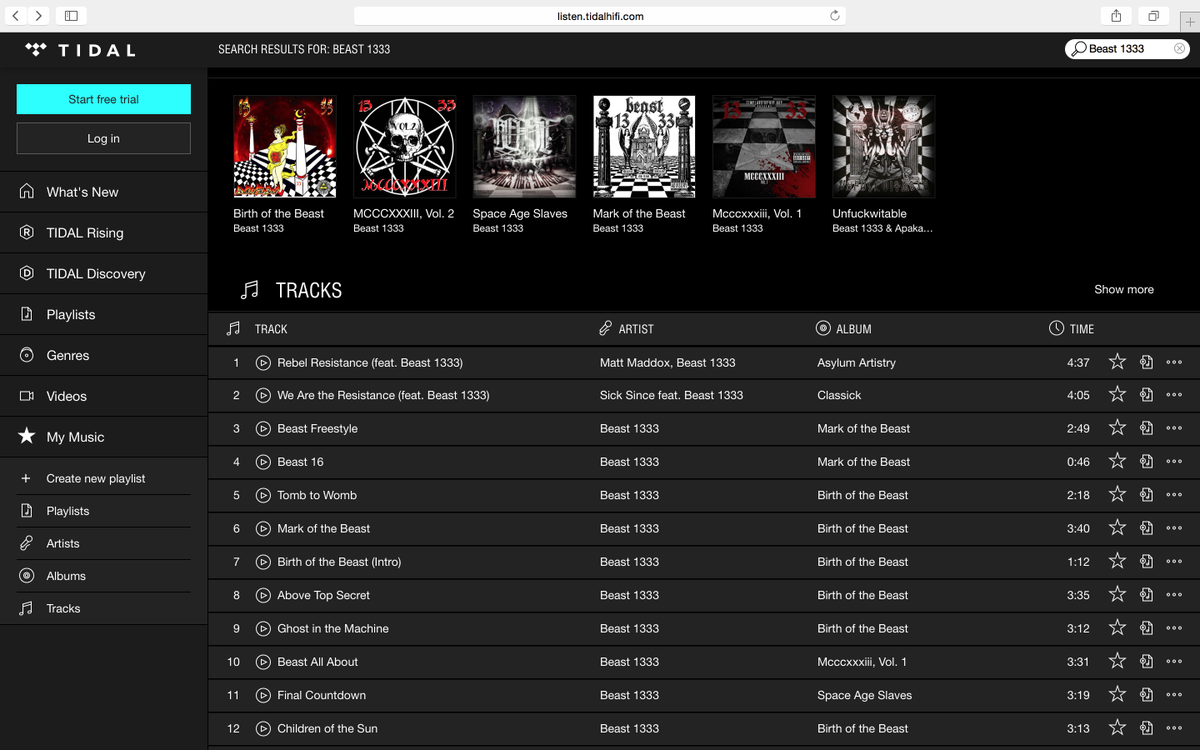Play the Rebel Resistance track

(x=263, y=362)
